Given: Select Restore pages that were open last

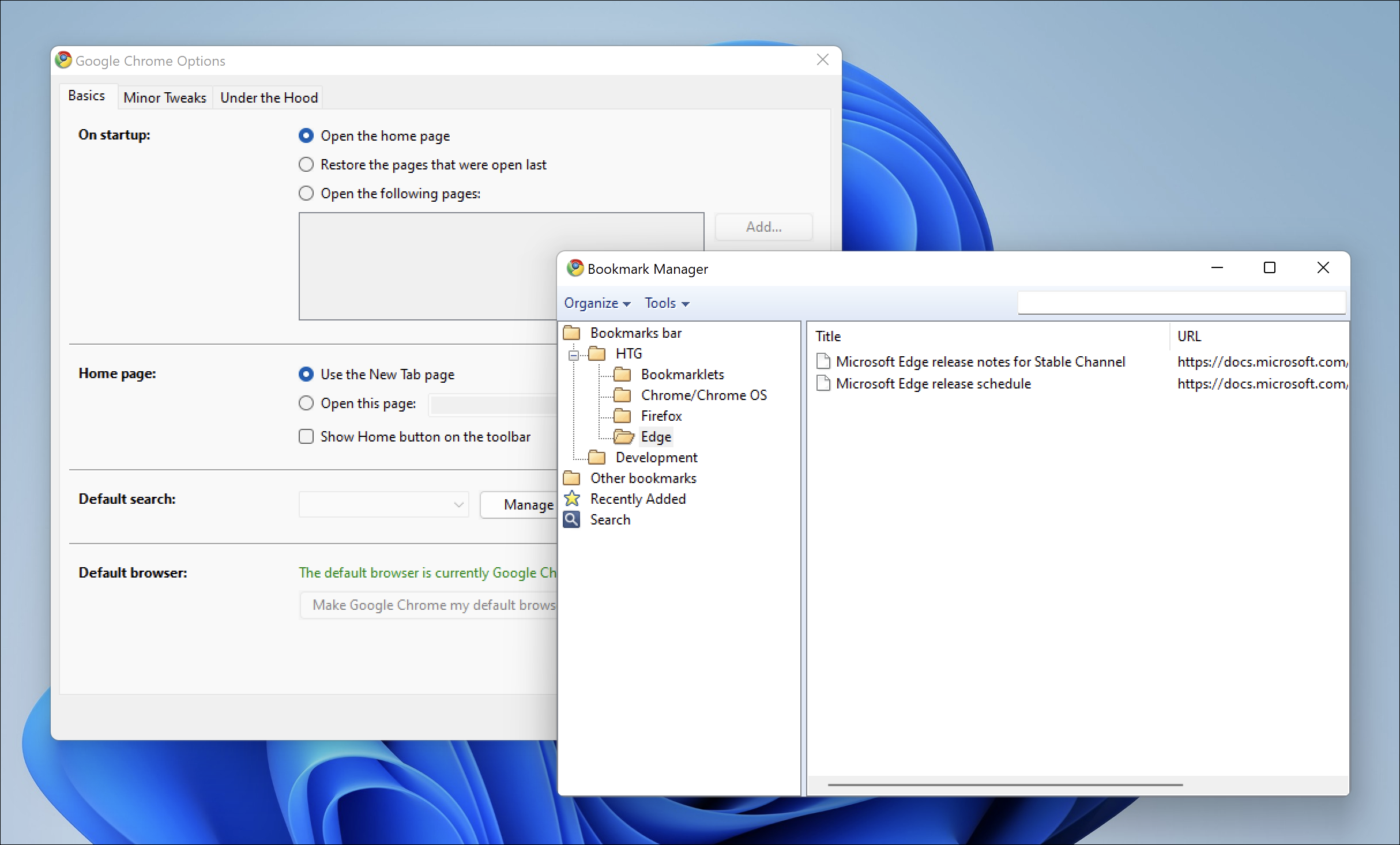Looking at the screenshot, I should 306,164.
